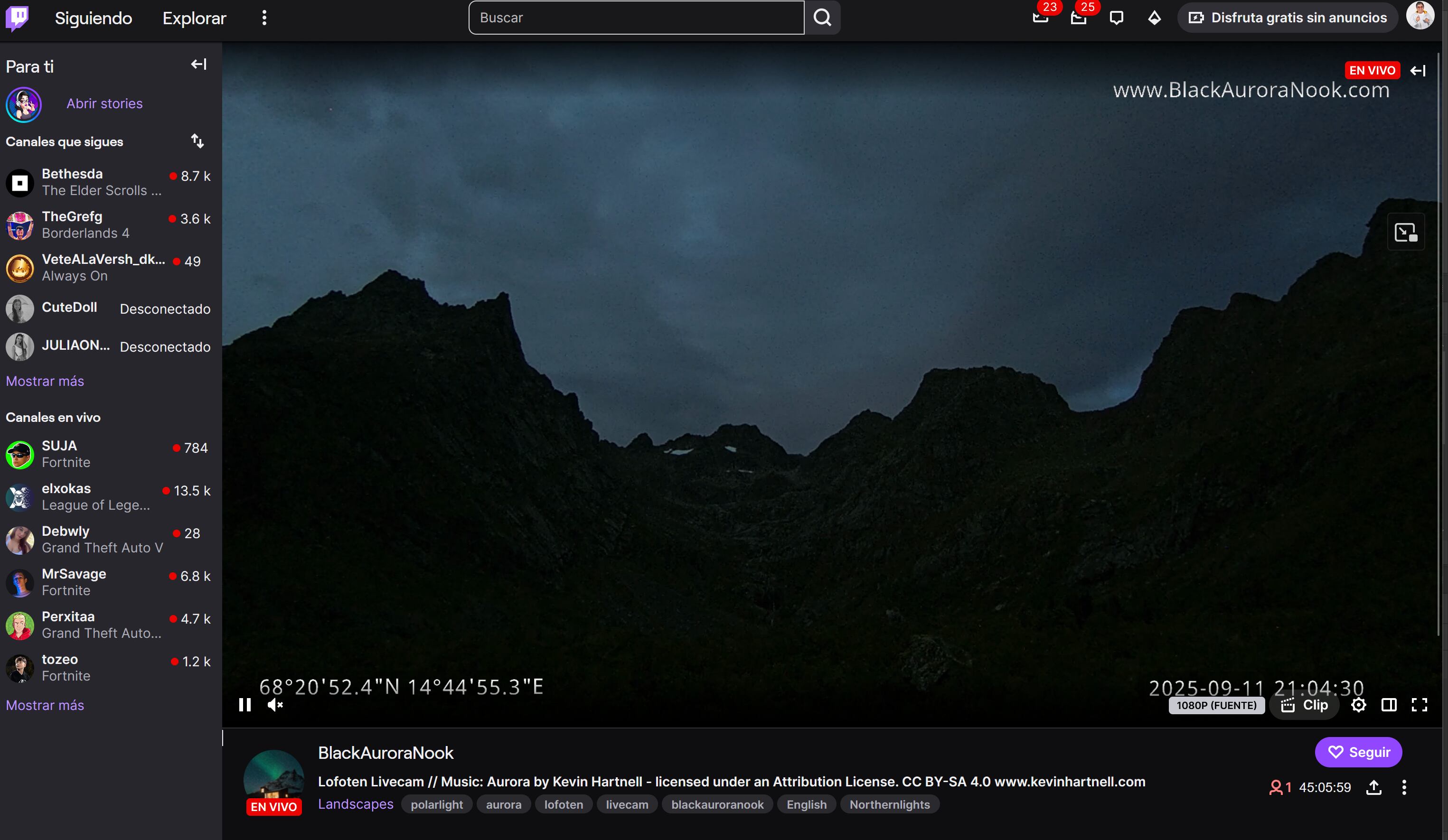
Task: Pause the live stream playback
Action: click(x=245, y=705)
